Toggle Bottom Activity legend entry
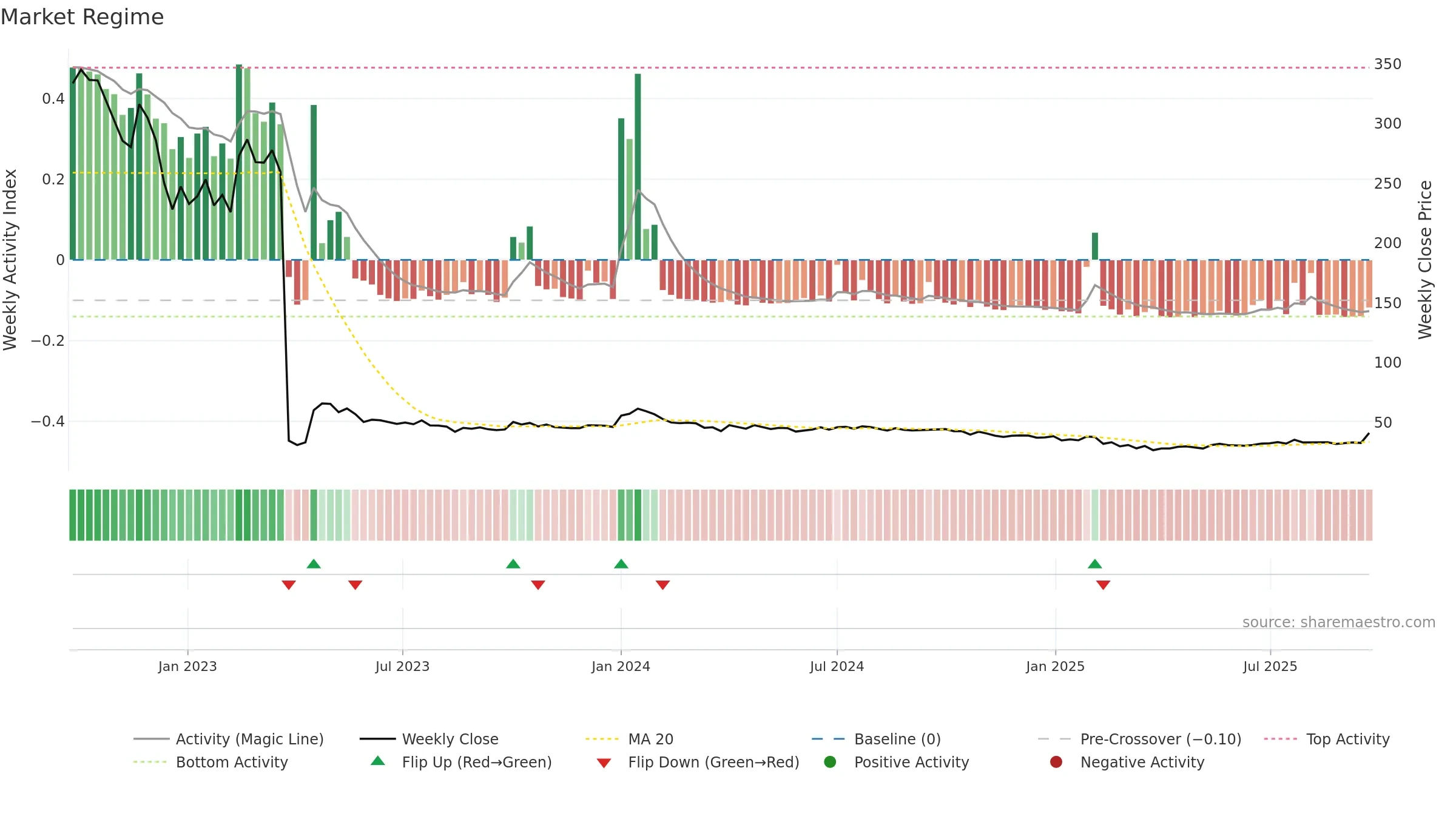 [211, 762]
